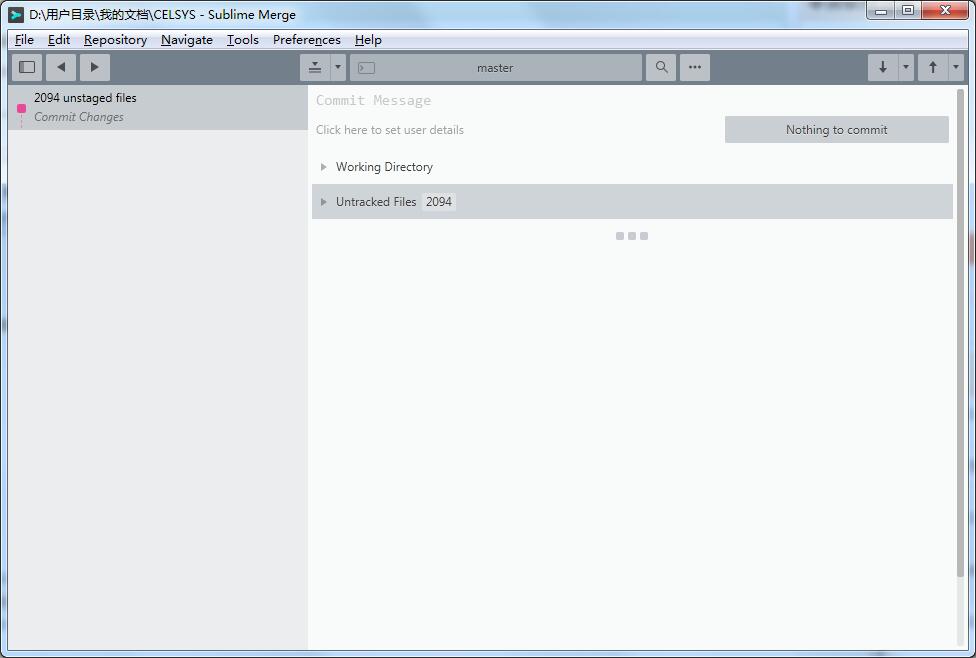Open the Help menu

pos(368,40)
